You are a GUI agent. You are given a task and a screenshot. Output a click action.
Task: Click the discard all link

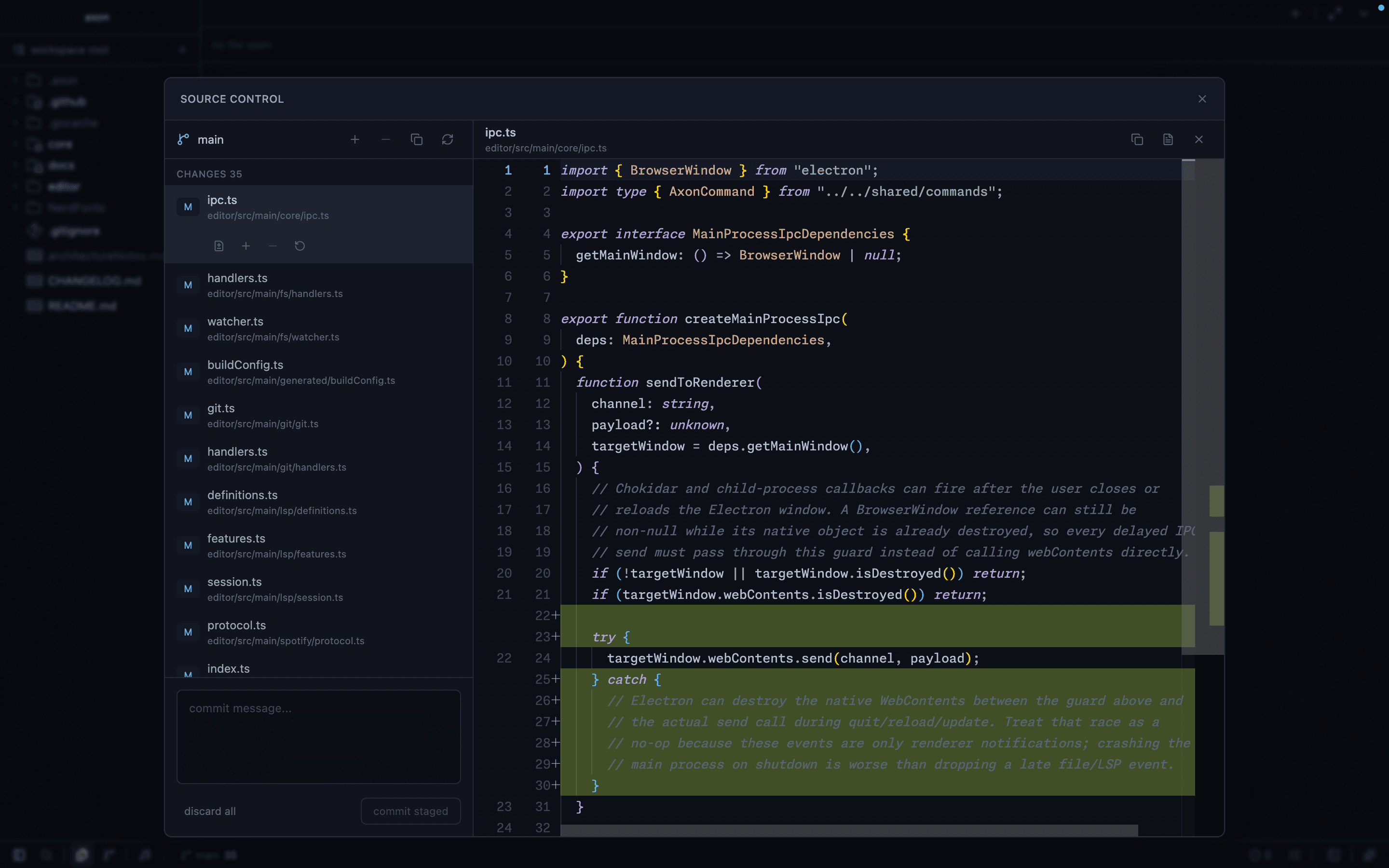tap(210, 811)
